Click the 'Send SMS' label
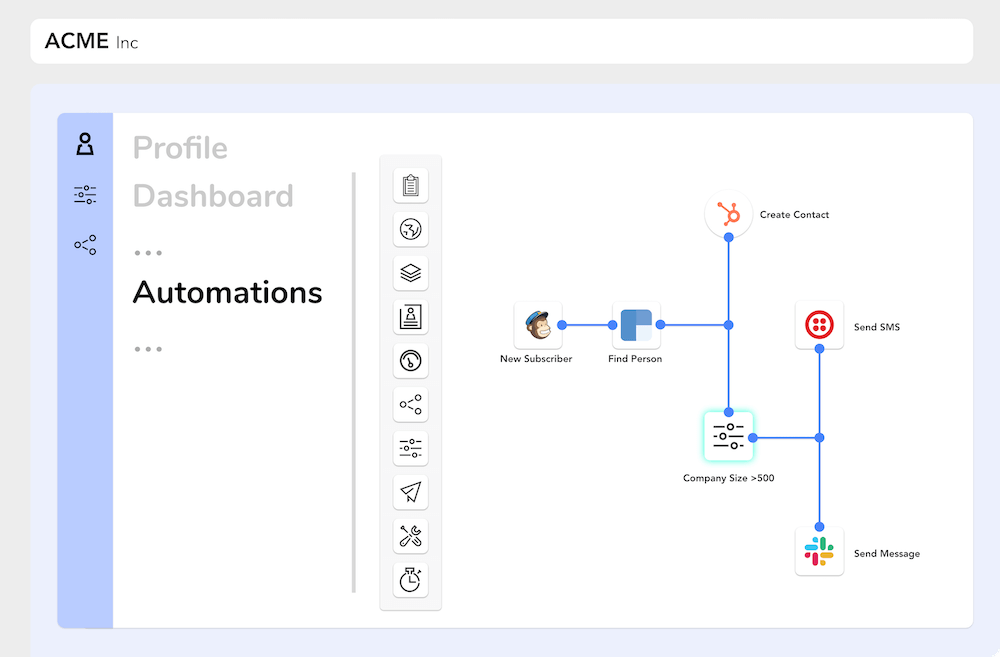Image resolution: width=1000 pixels, height=657 pixels. coord(877,327)
